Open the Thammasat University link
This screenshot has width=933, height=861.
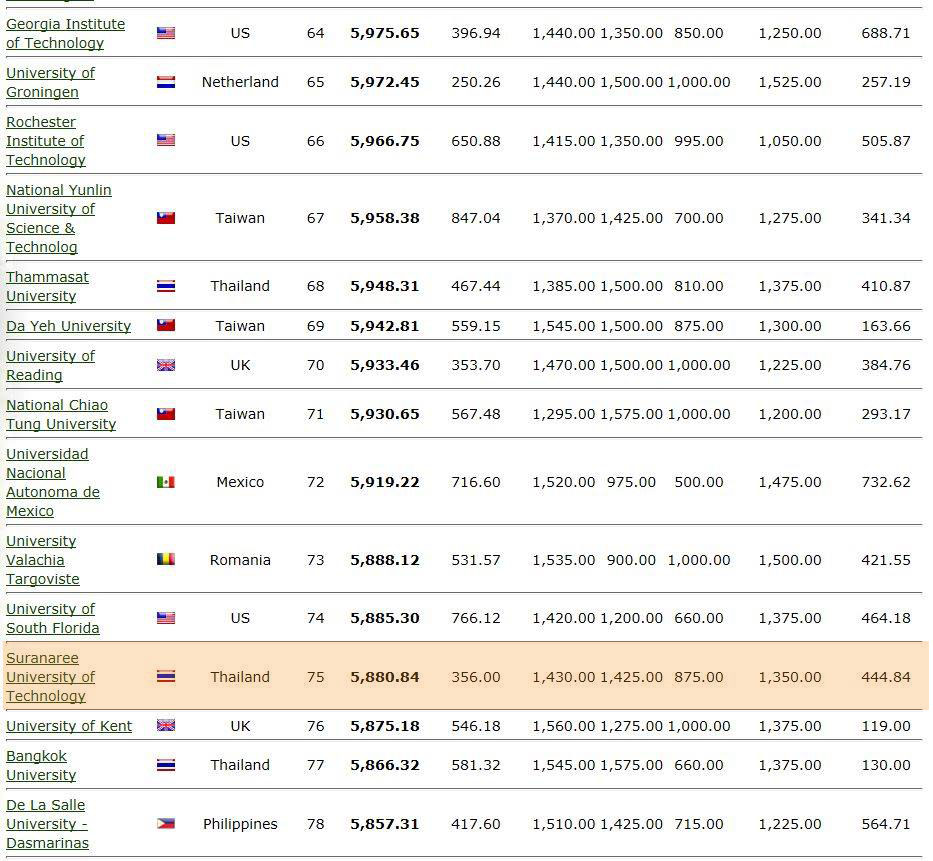pos(48,286)
